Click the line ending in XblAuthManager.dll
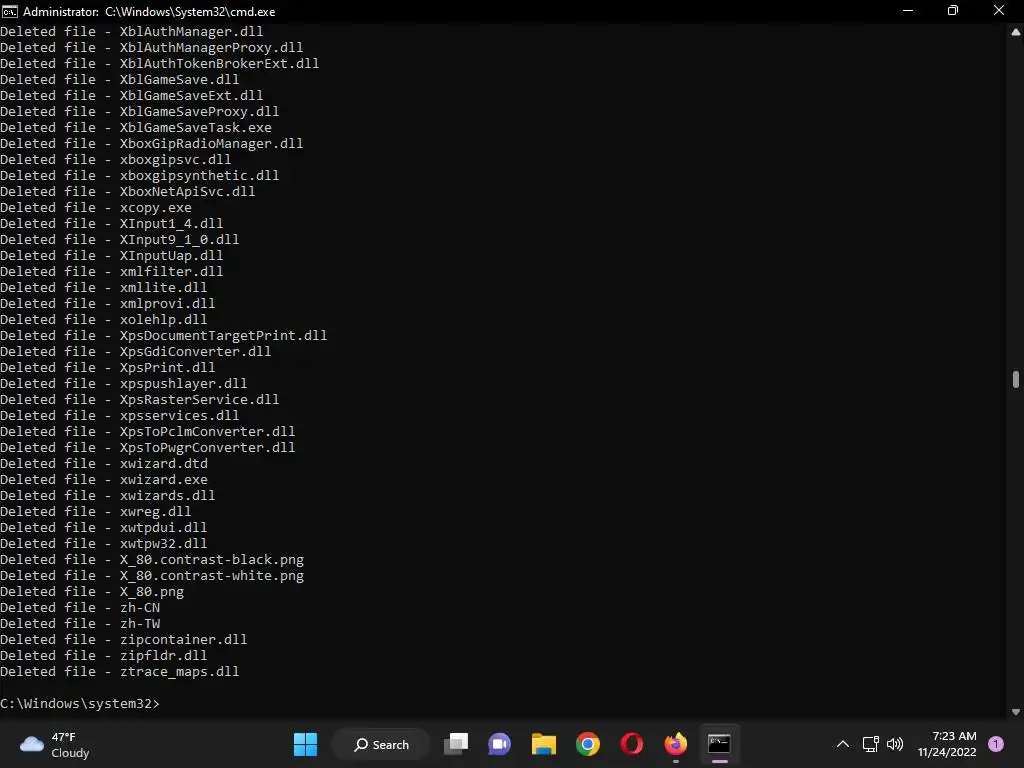Screen dimensions: 1024x768 pos(132,31)
